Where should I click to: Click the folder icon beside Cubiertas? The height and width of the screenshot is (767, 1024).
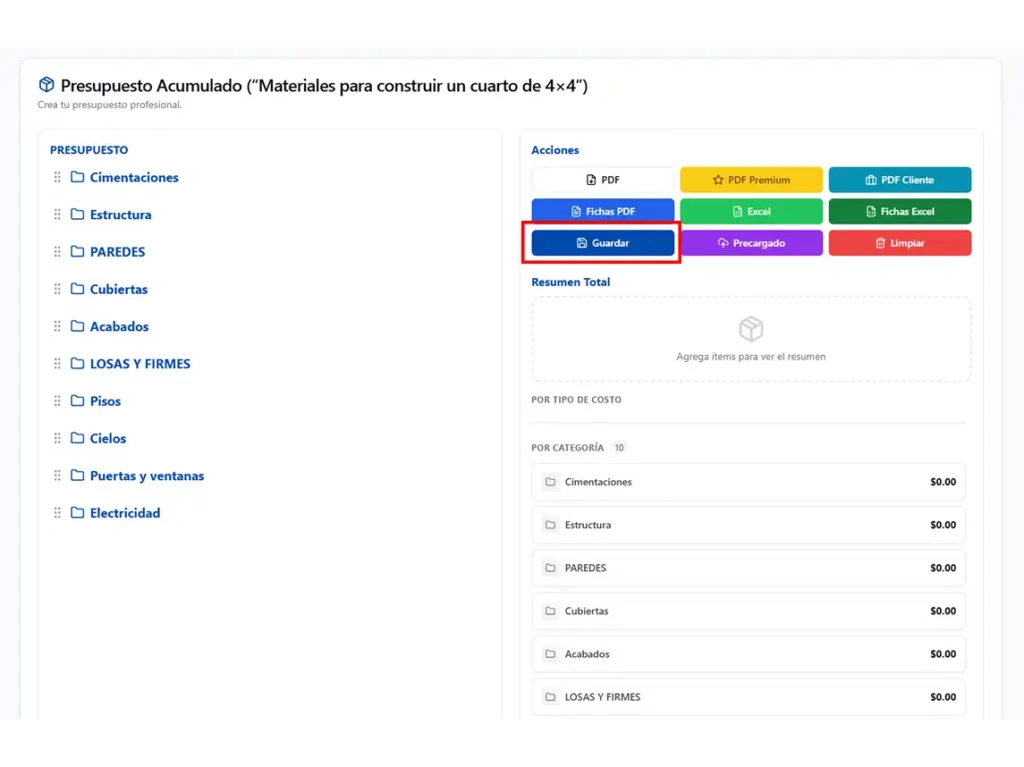click(x=77, y=289)
